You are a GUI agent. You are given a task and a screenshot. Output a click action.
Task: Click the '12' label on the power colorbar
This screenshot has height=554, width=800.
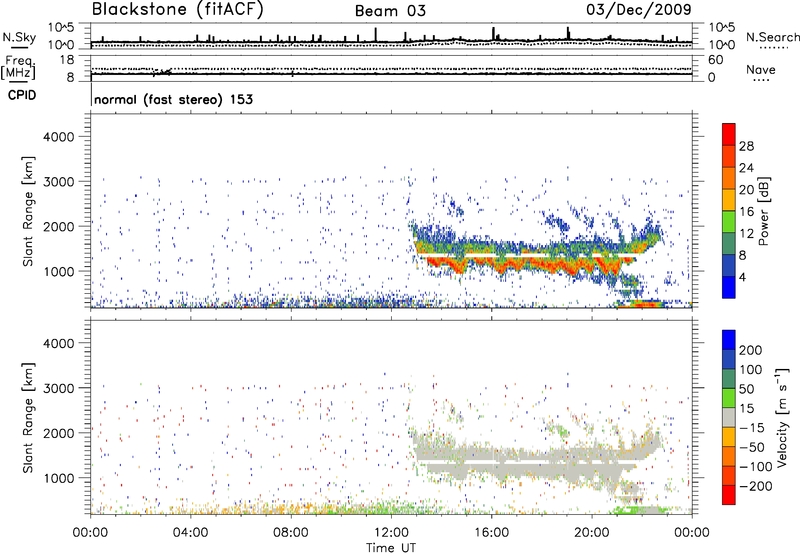(x=746, y=234)
